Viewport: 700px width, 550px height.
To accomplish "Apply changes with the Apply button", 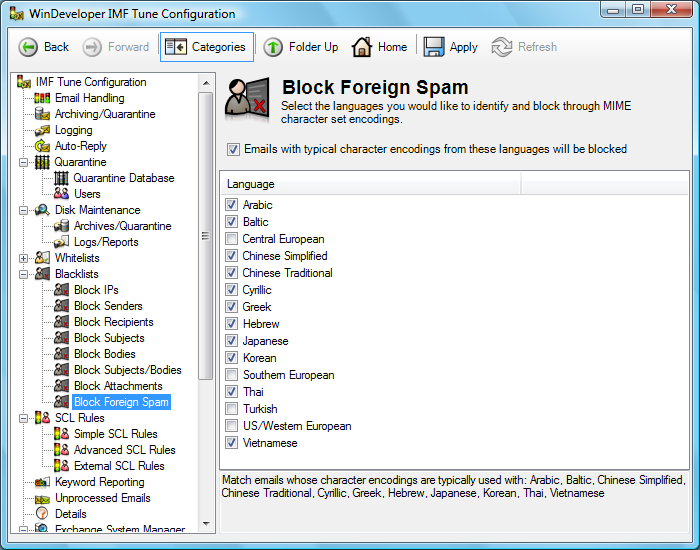I will [x=450, y=47].
